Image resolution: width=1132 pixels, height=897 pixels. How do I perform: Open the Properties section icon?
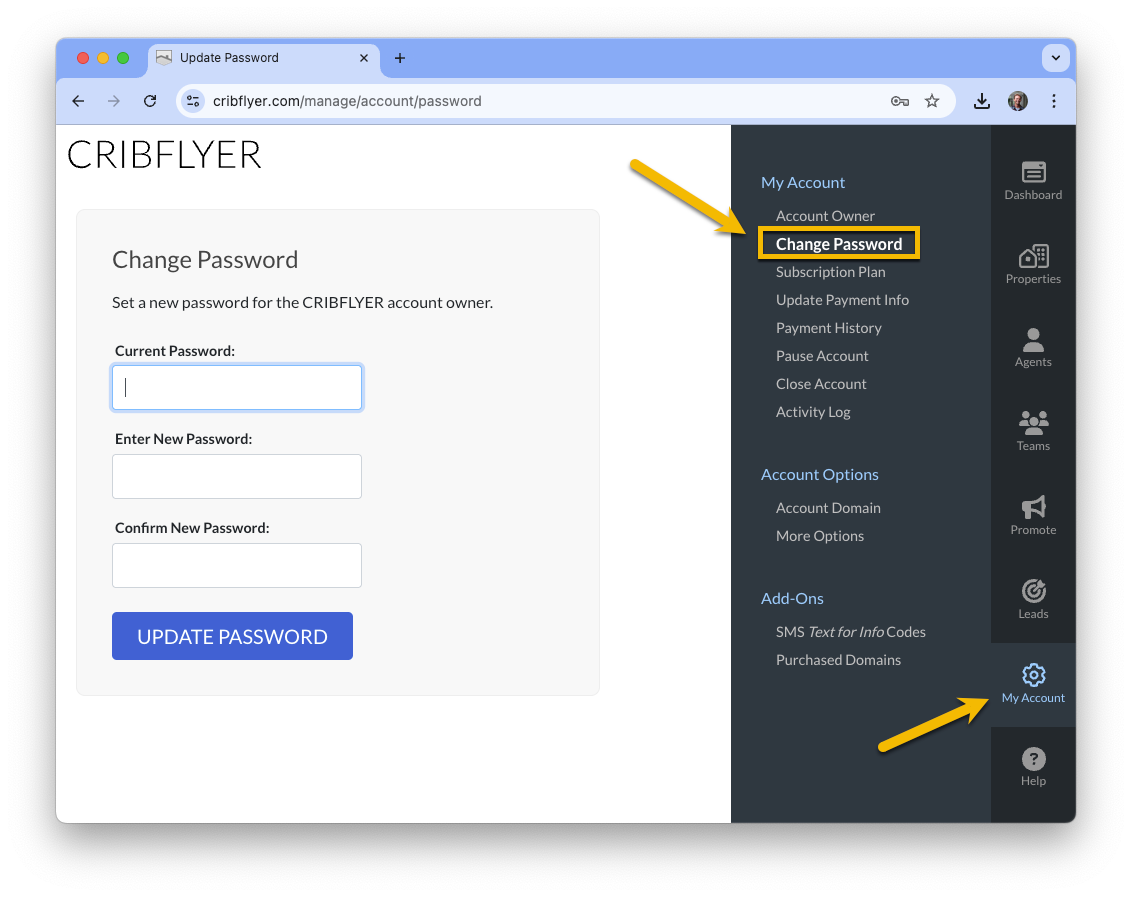pyautogui.click(x=1033, y=256)
